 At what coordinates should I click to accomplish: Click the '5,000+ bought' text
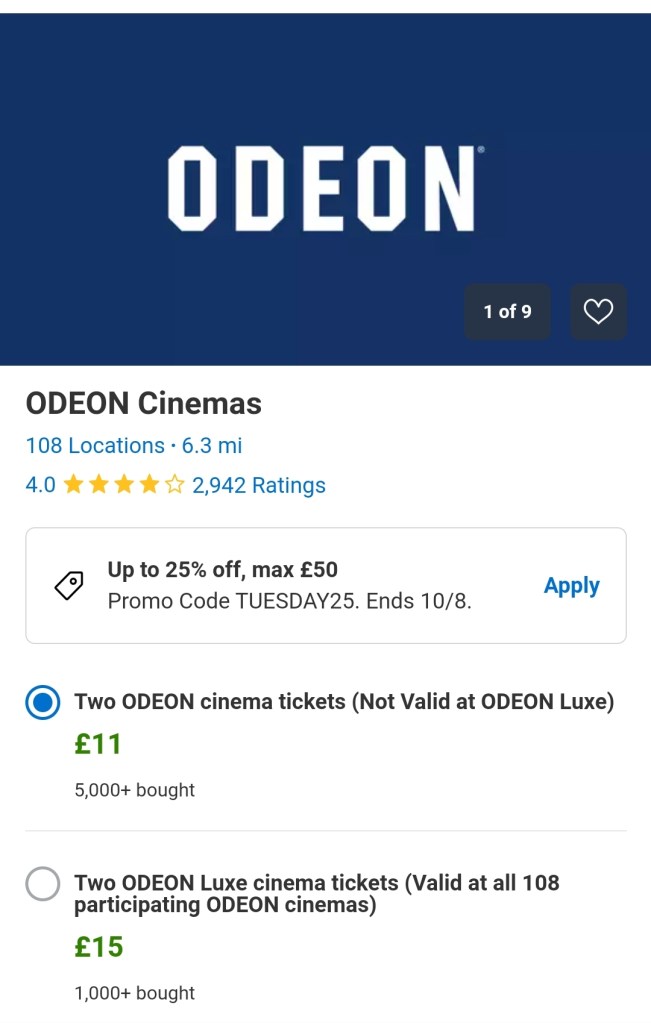134,790
